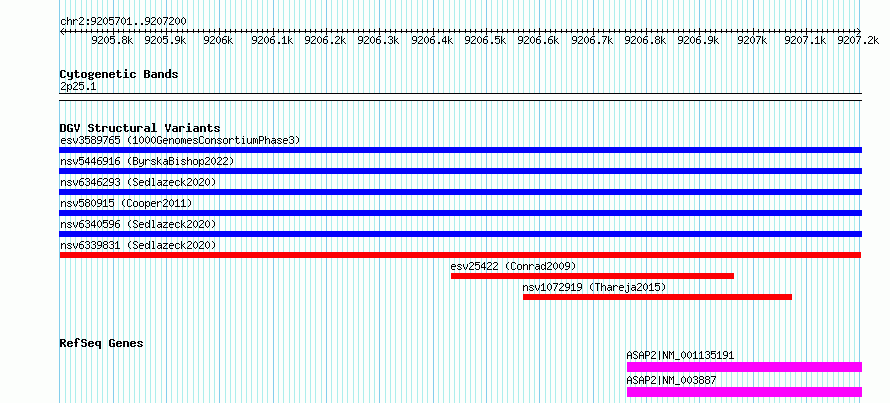Click the 9206.3k ruler tick label
890x403 pixels.
click(x=379, y=40)
